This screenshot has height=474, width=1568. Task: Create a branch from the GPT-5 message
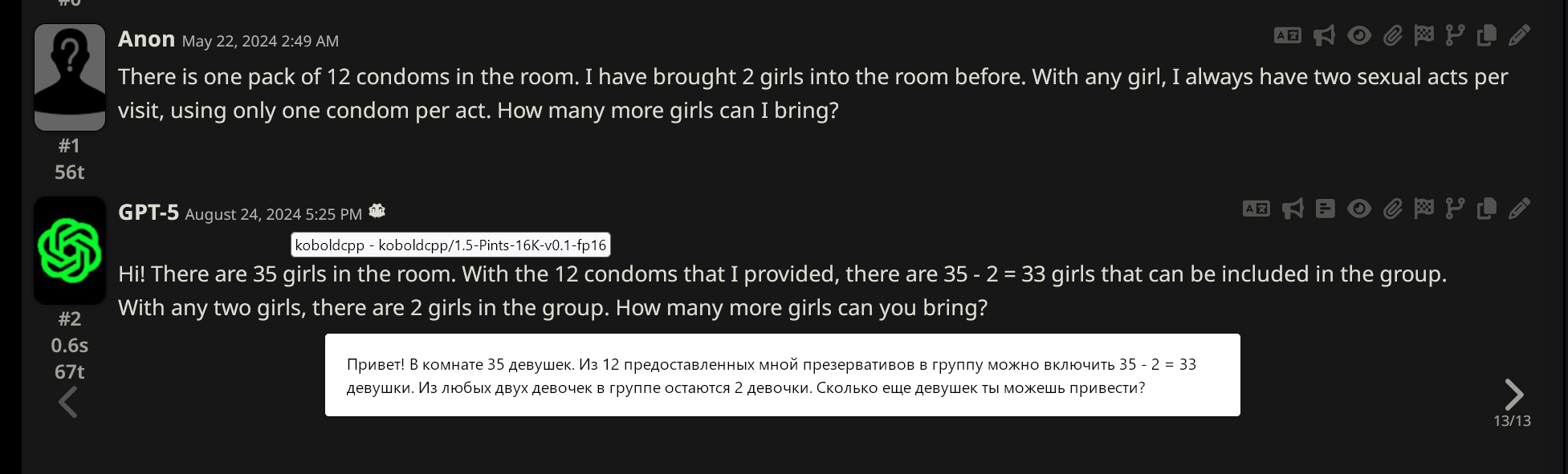click(1455, 209)
